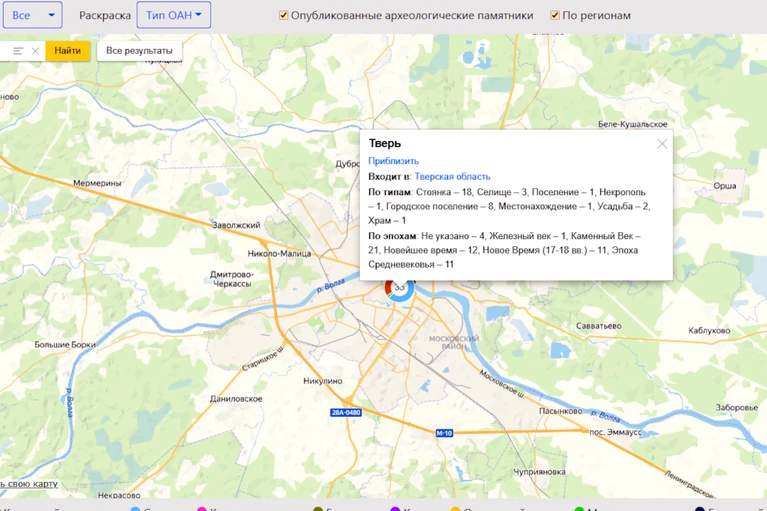Click the Приблизить link

click(x=393, y=161)
